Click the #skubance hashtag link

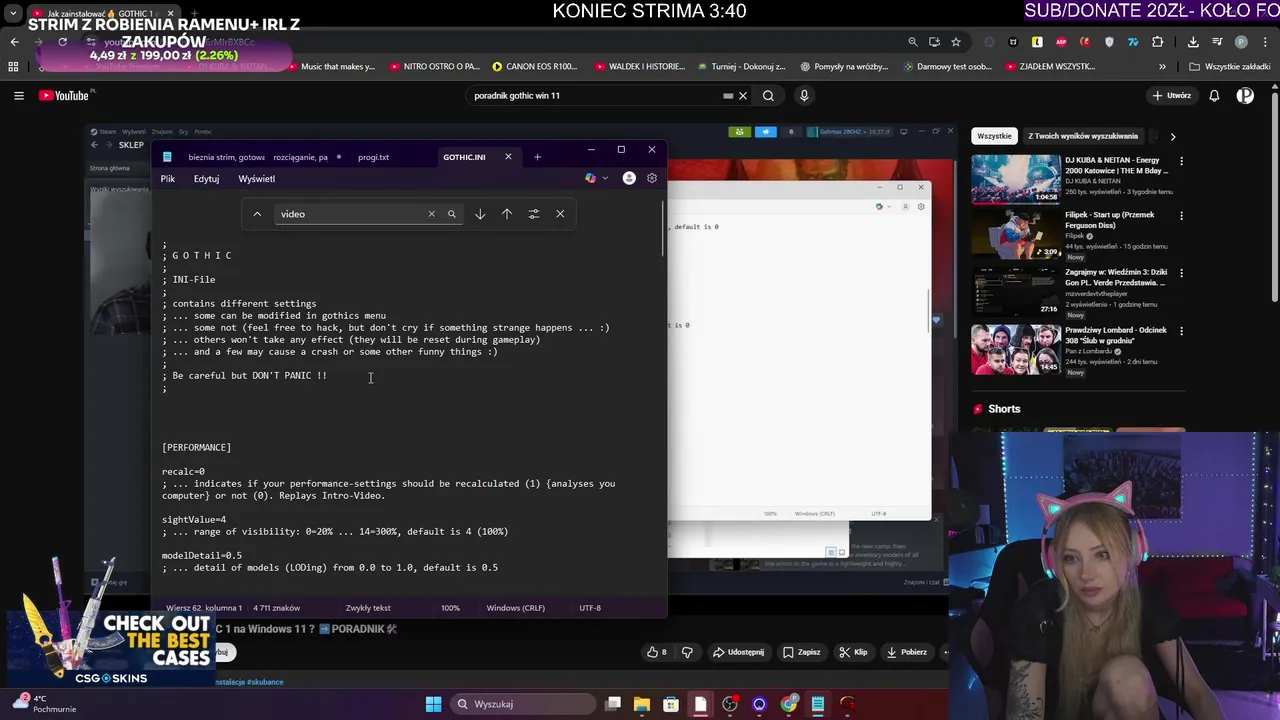(x=265, y=682)
